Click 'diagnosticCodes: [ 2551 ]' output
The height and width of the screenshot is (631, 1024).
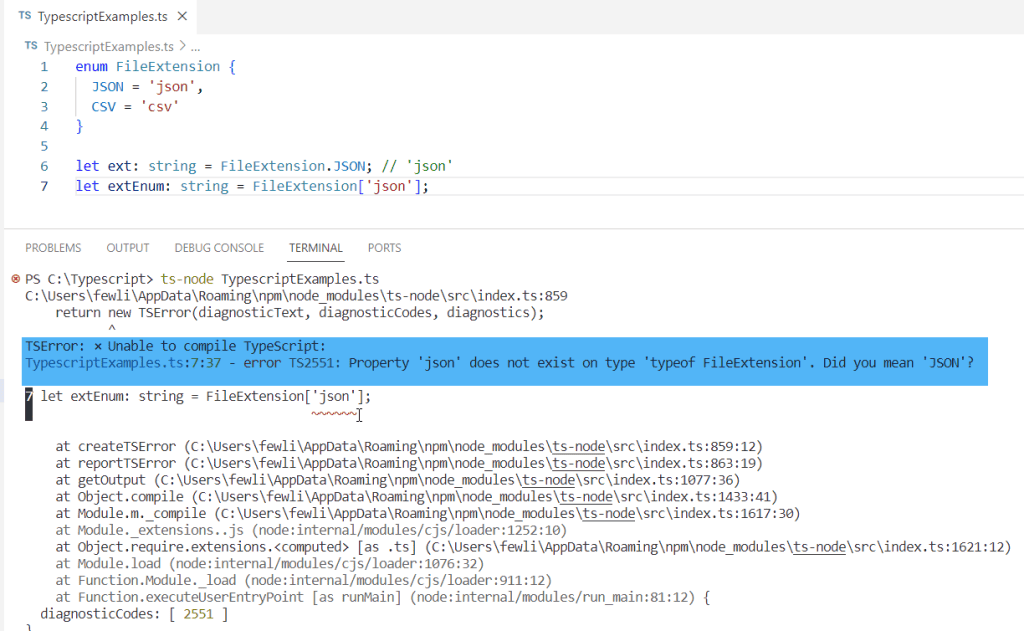pos(134,614)
